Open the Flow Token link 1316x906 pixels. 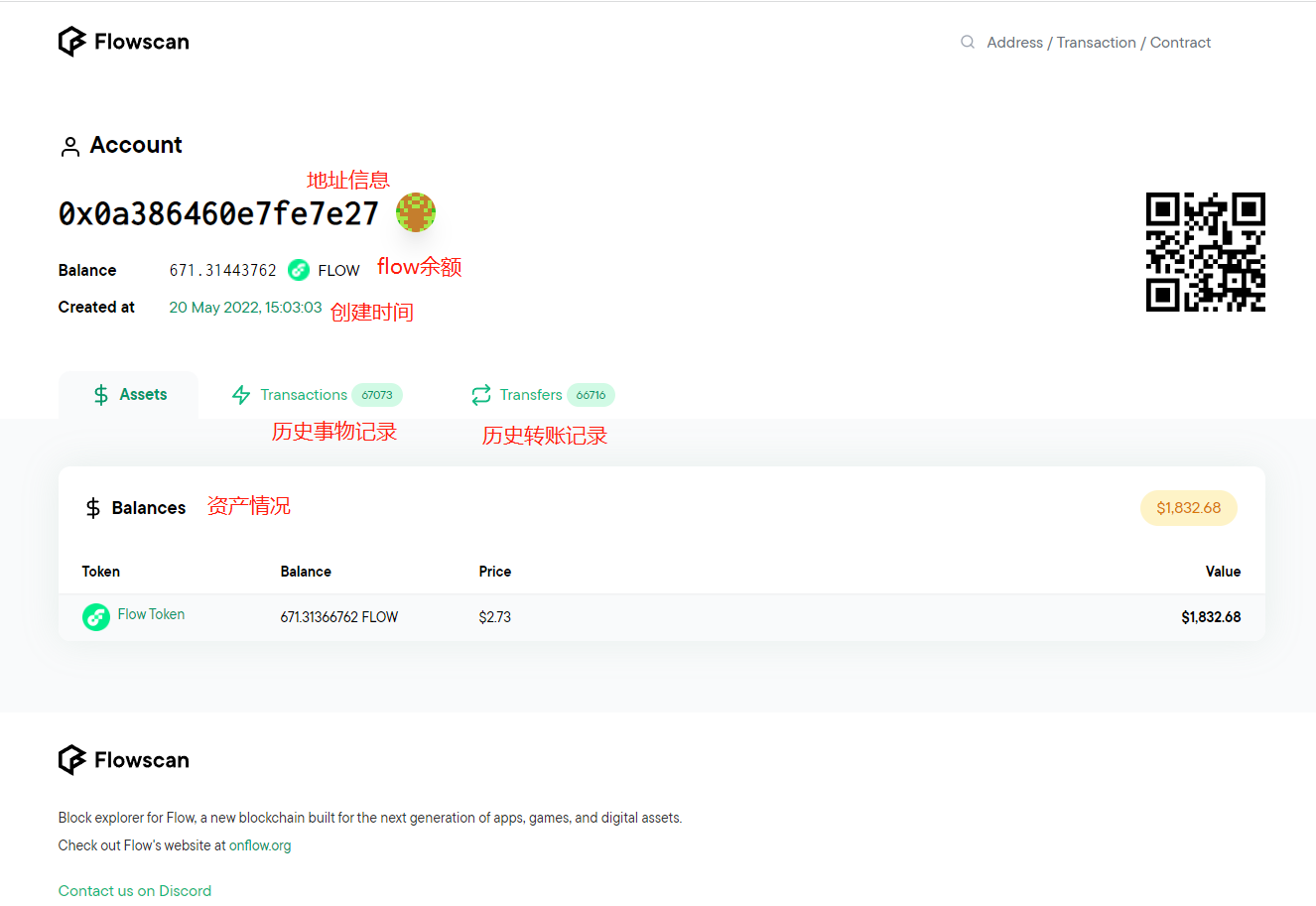(x=151, y=614)
